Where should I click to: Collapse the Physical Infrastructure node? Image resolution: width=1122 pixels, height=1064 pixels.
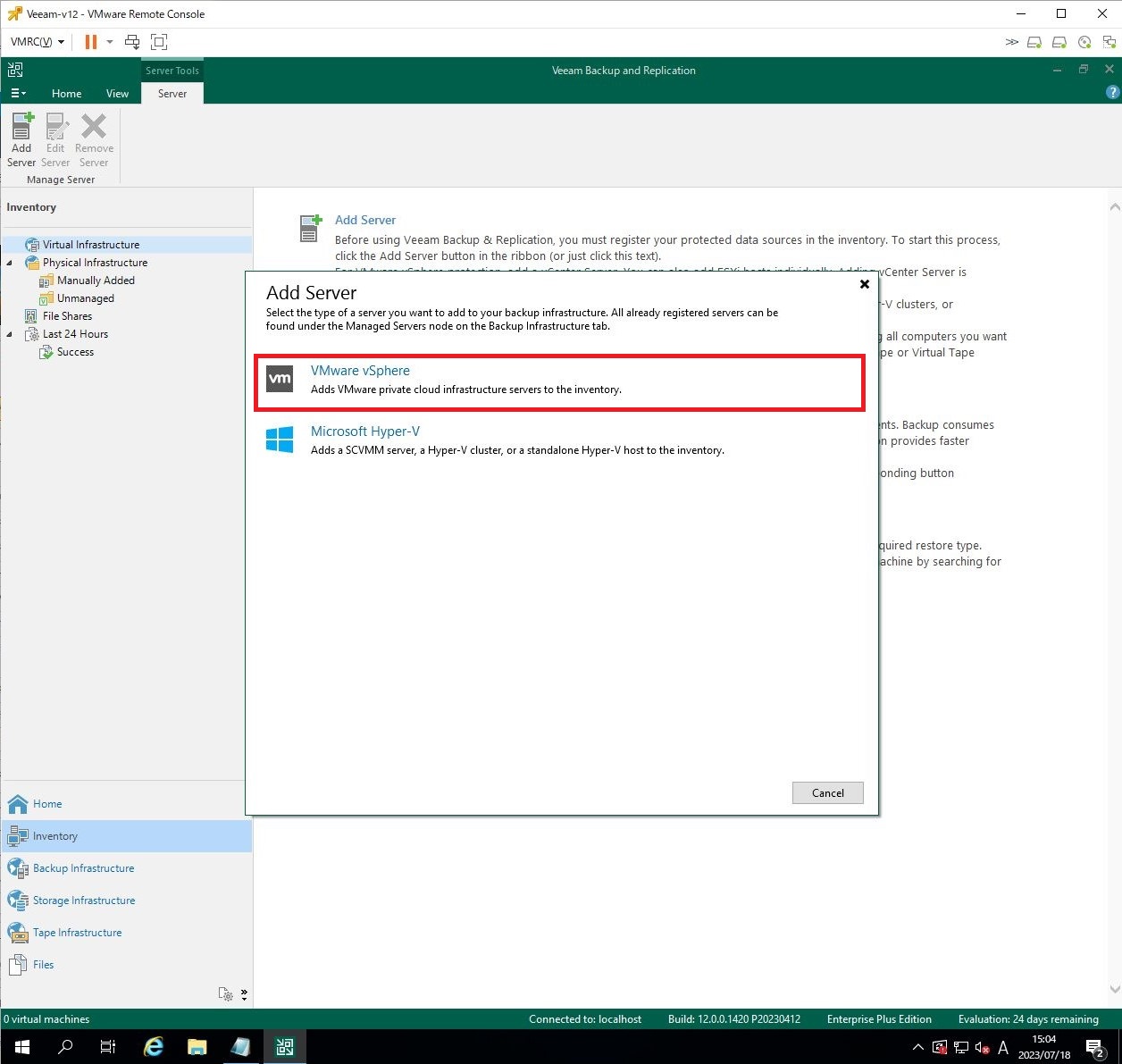(x=10, y=263)
